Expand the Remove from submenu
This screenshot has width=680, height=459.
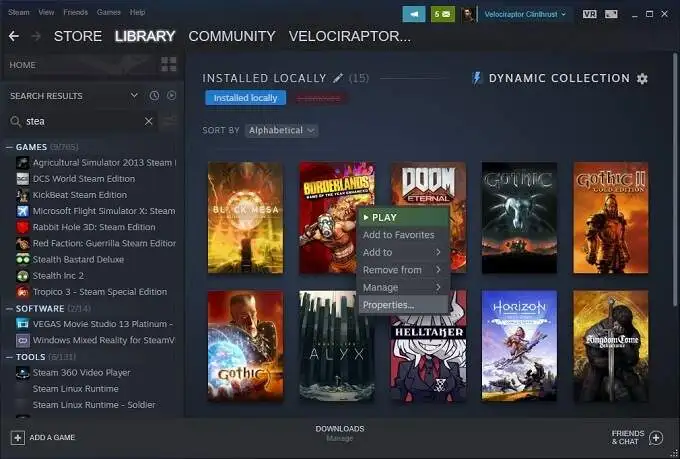403,270
